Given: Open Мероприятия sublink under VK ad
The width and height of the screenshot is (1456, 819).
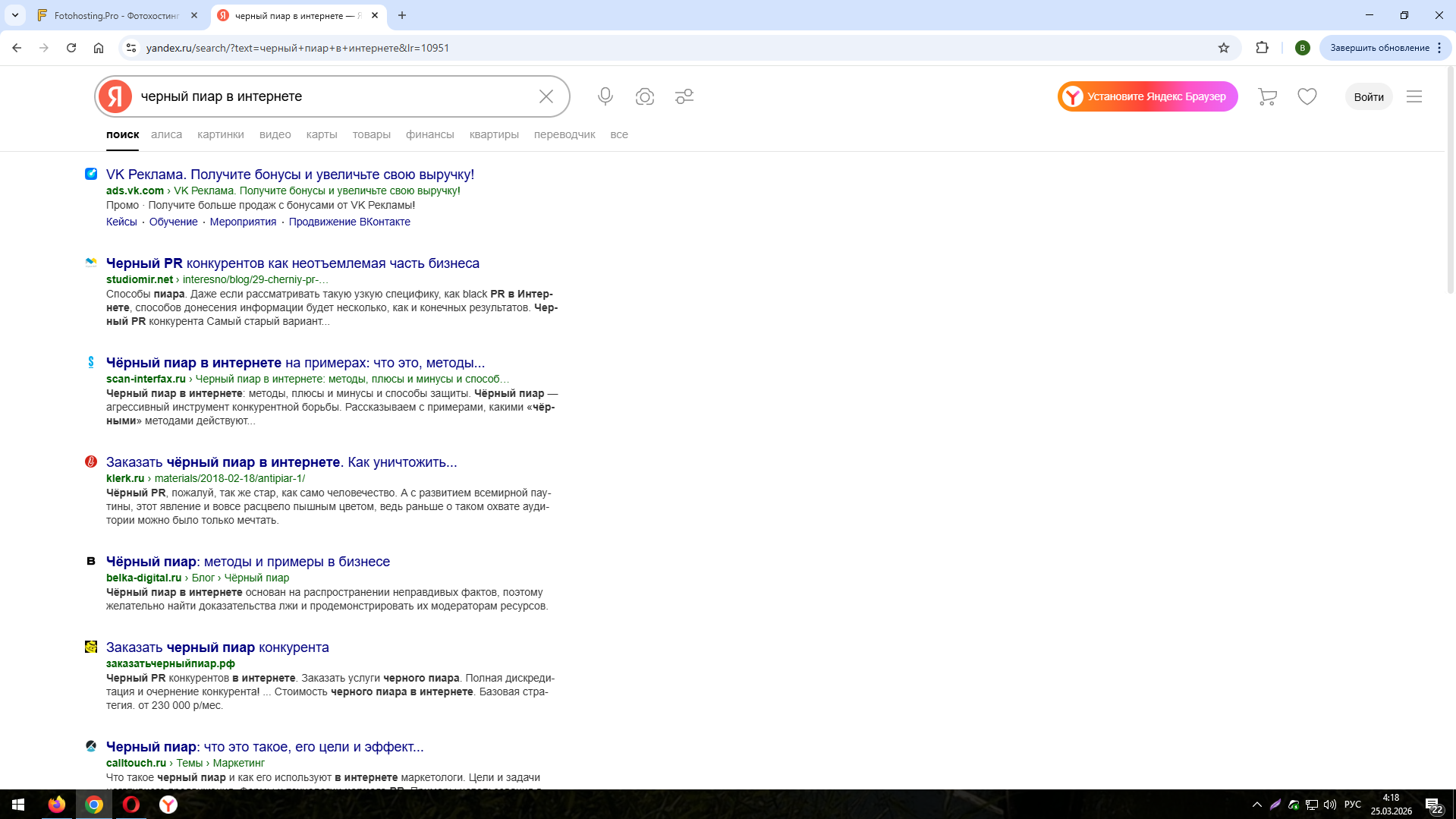Looking at the screenshot, I should pyautogui.click(x=243, y=222).
